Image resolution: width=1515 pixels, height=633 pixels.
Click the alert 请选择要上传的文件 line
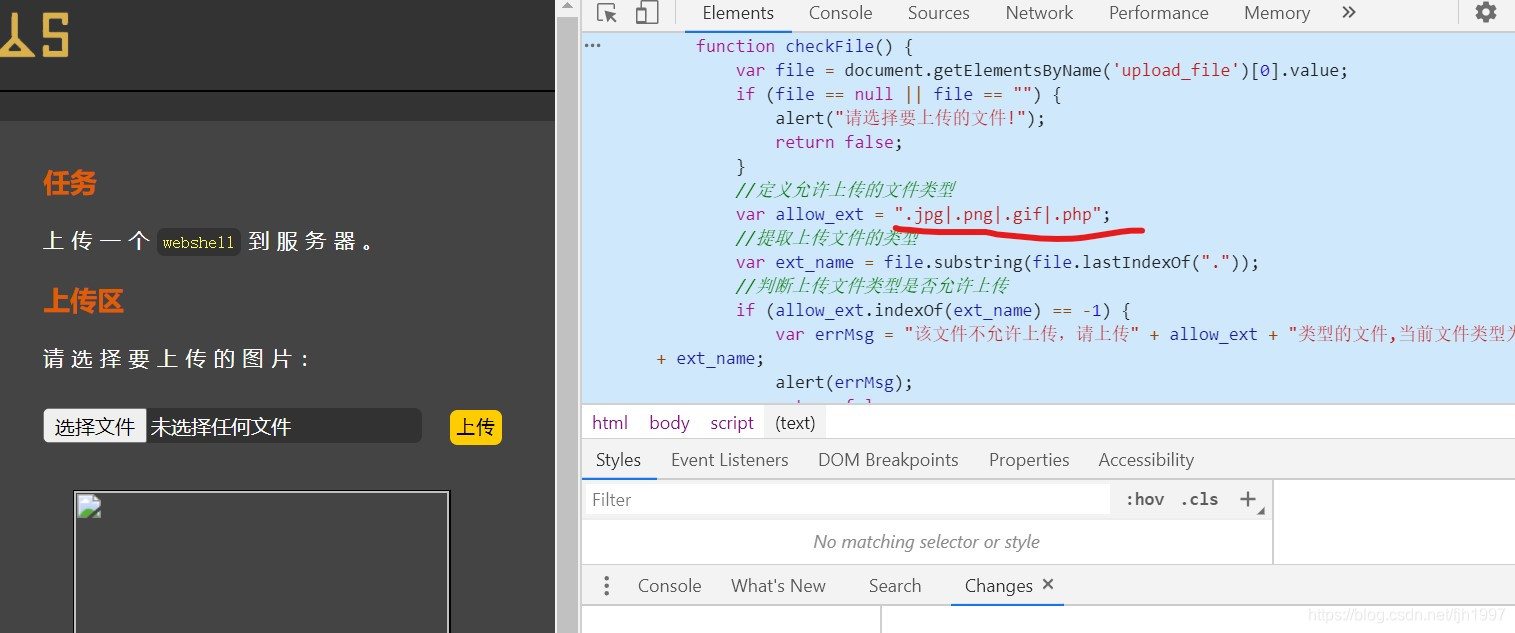pos(910,118)
